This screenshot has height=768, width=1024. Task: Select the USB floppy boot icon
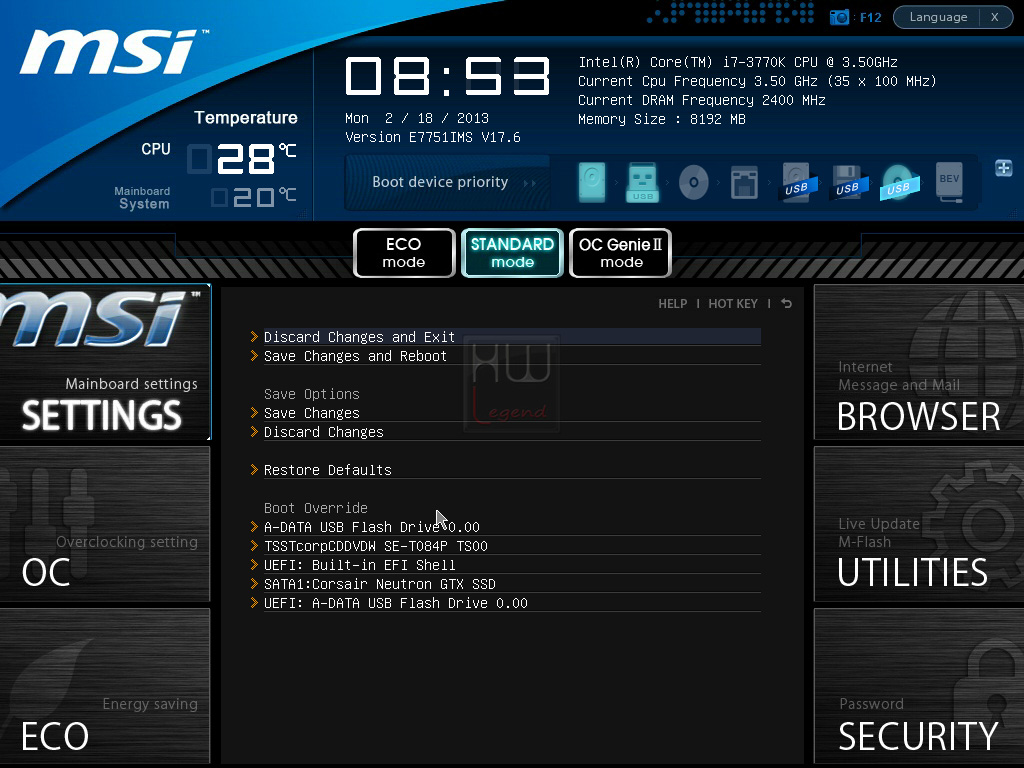[x=848, y=182]
